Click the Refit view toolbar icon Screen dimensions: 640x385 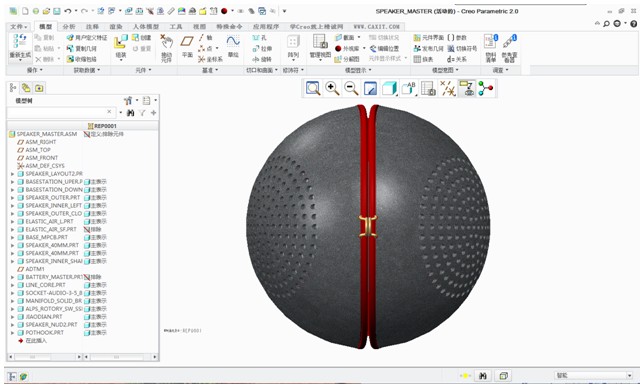click(x=313, y=88)
